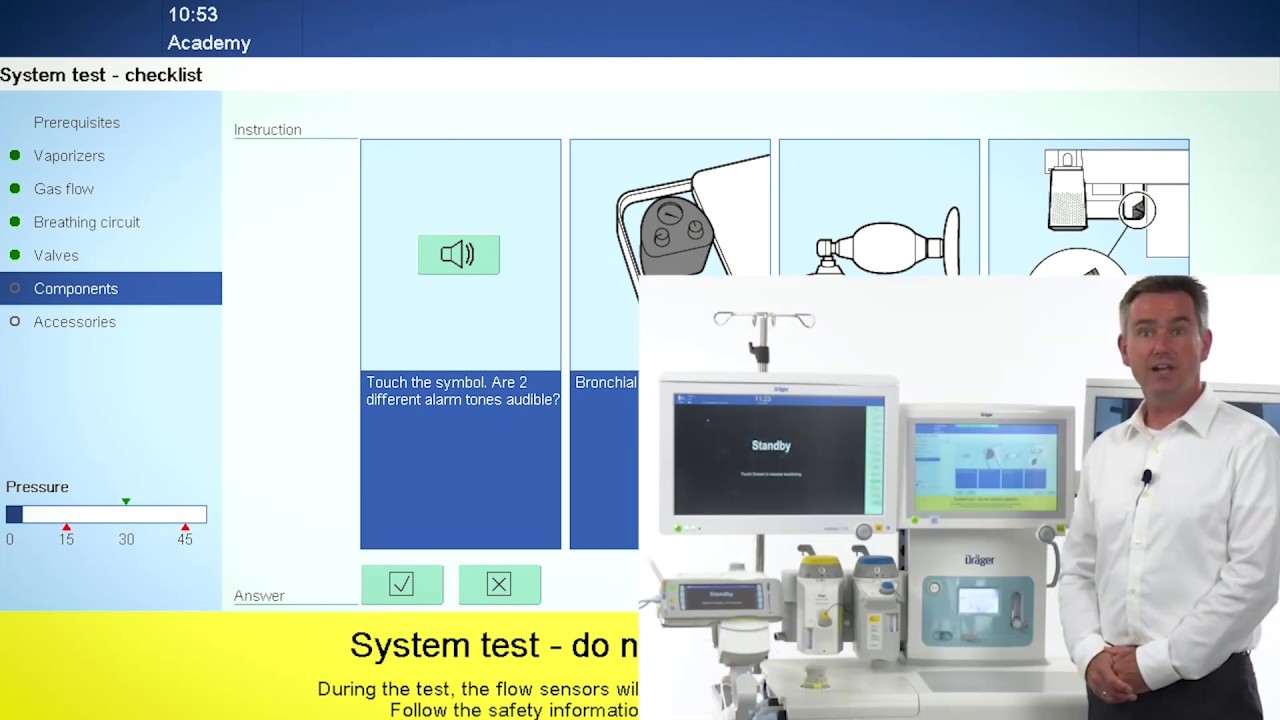Open the Prerequisites checklist item
Screen dimensions: 1280x720
click(77, 122)
